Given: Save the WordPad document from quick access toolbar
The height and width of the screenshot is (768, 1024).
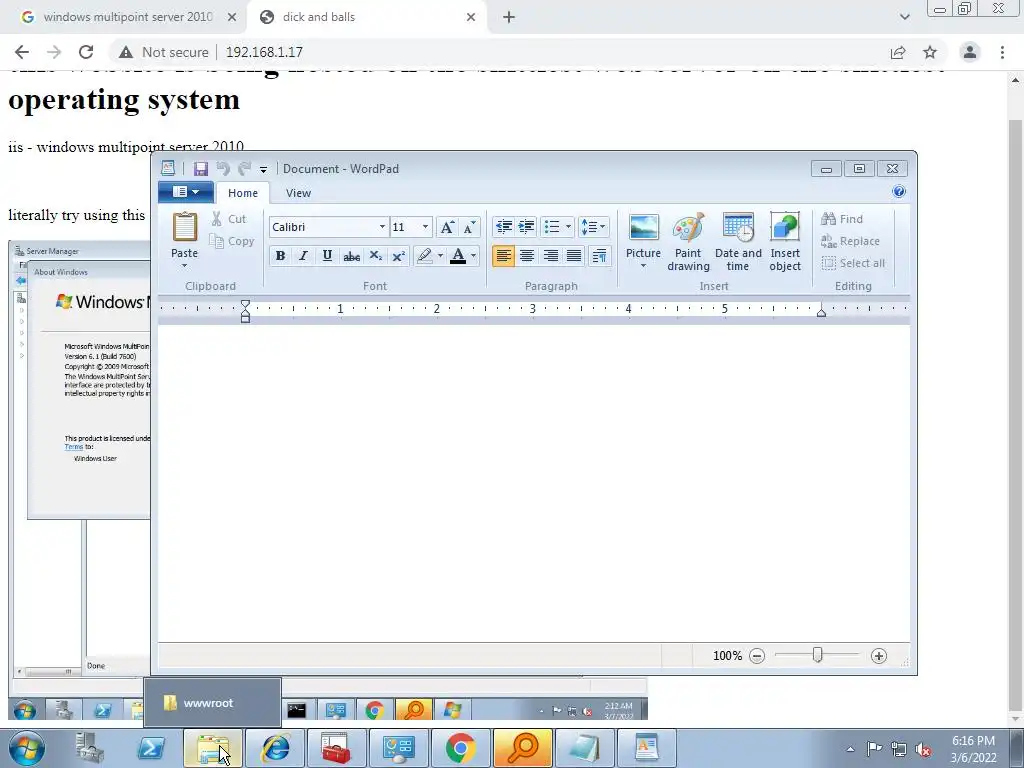Looking at the screenshot, I should tap(200, 169).
